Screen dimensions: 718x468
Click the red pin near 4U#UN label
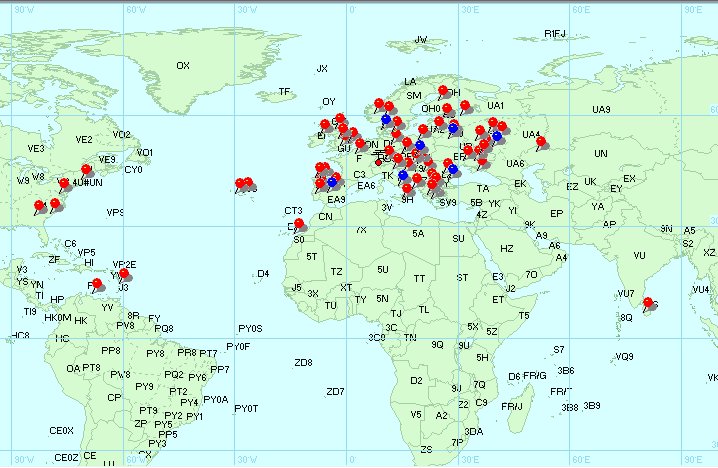pos(64,184)
